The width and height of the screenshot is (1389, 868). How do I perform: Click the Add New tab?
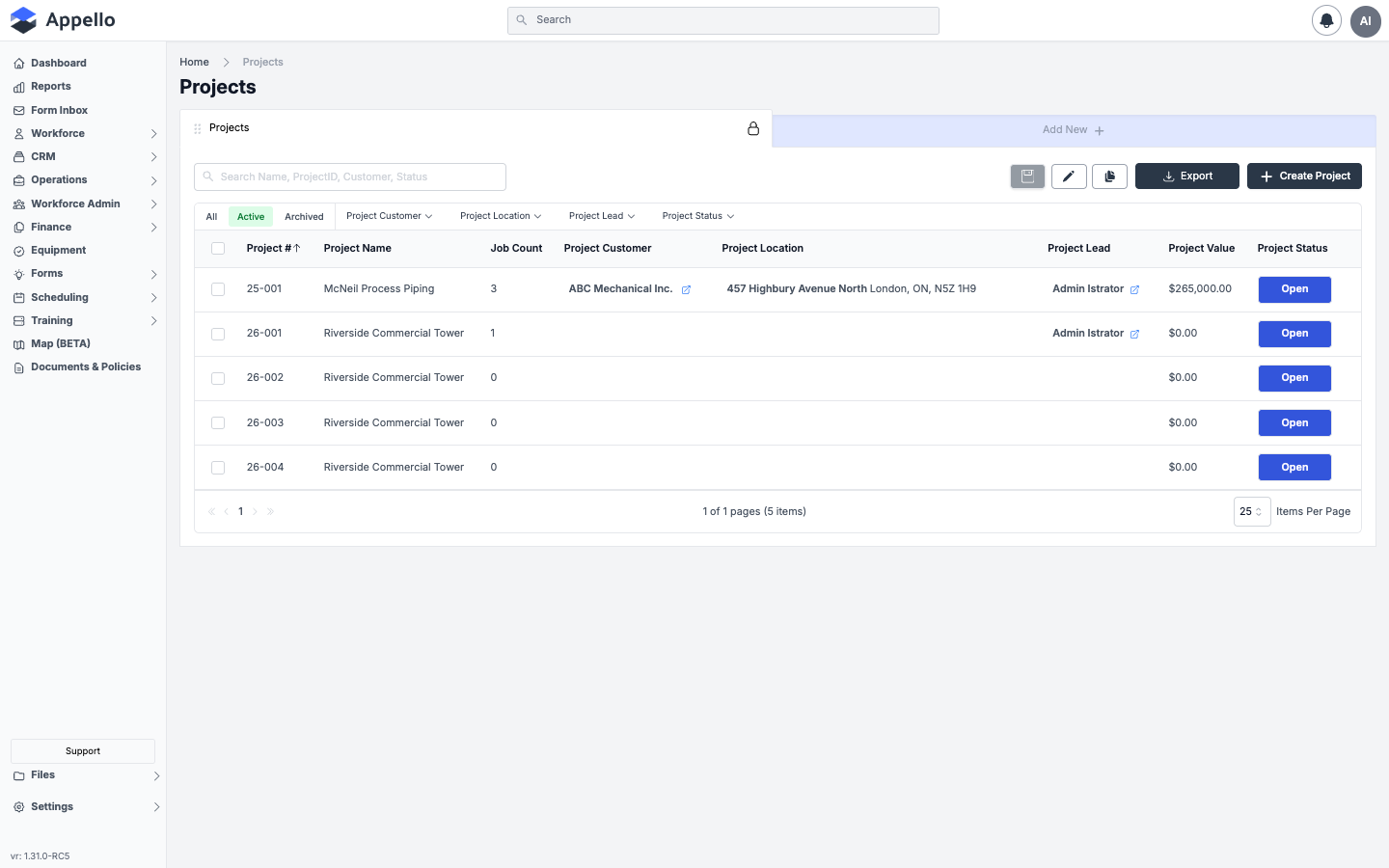[1073, 130]
